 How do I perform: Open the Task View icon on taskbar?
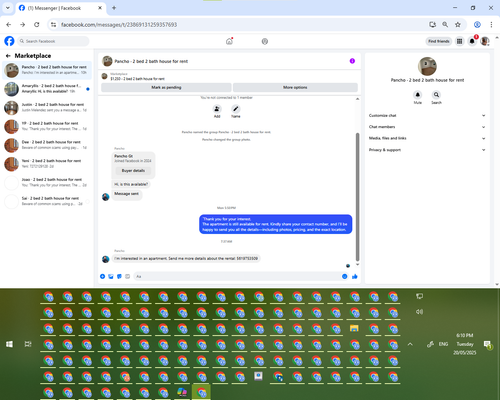[28, 344]
